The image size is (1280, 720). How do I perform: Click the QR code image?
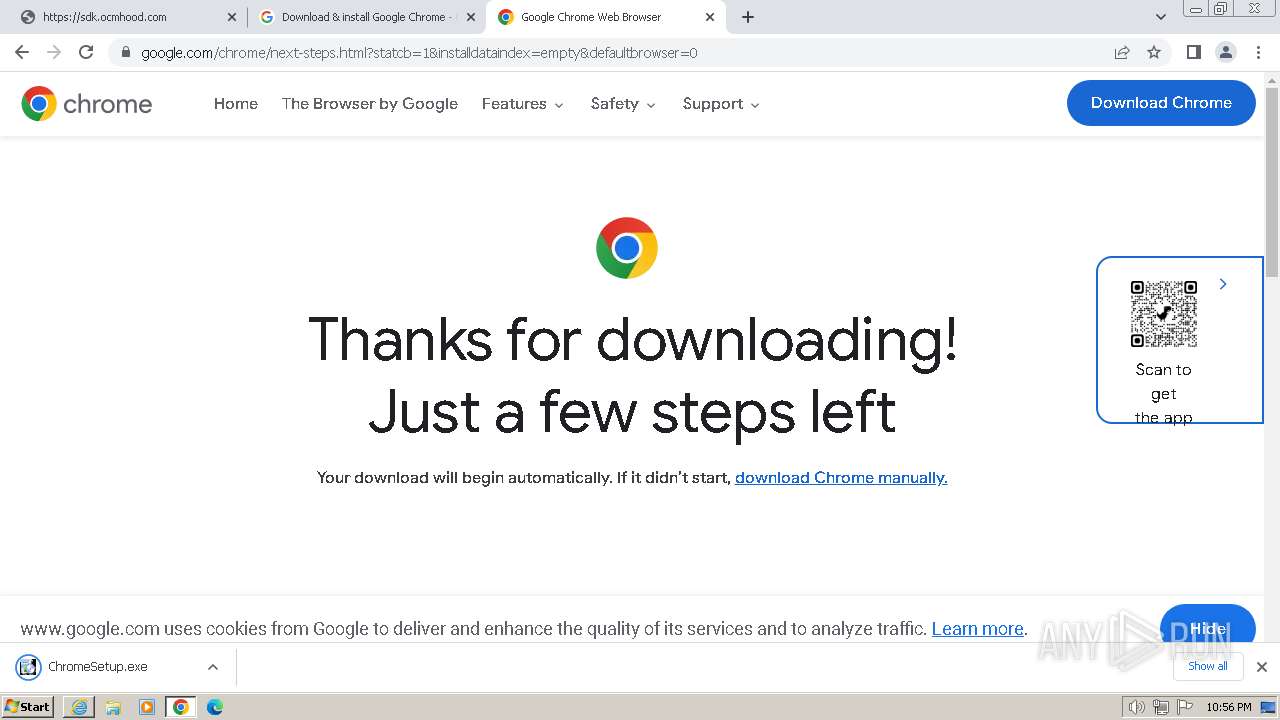(1163, 314)
